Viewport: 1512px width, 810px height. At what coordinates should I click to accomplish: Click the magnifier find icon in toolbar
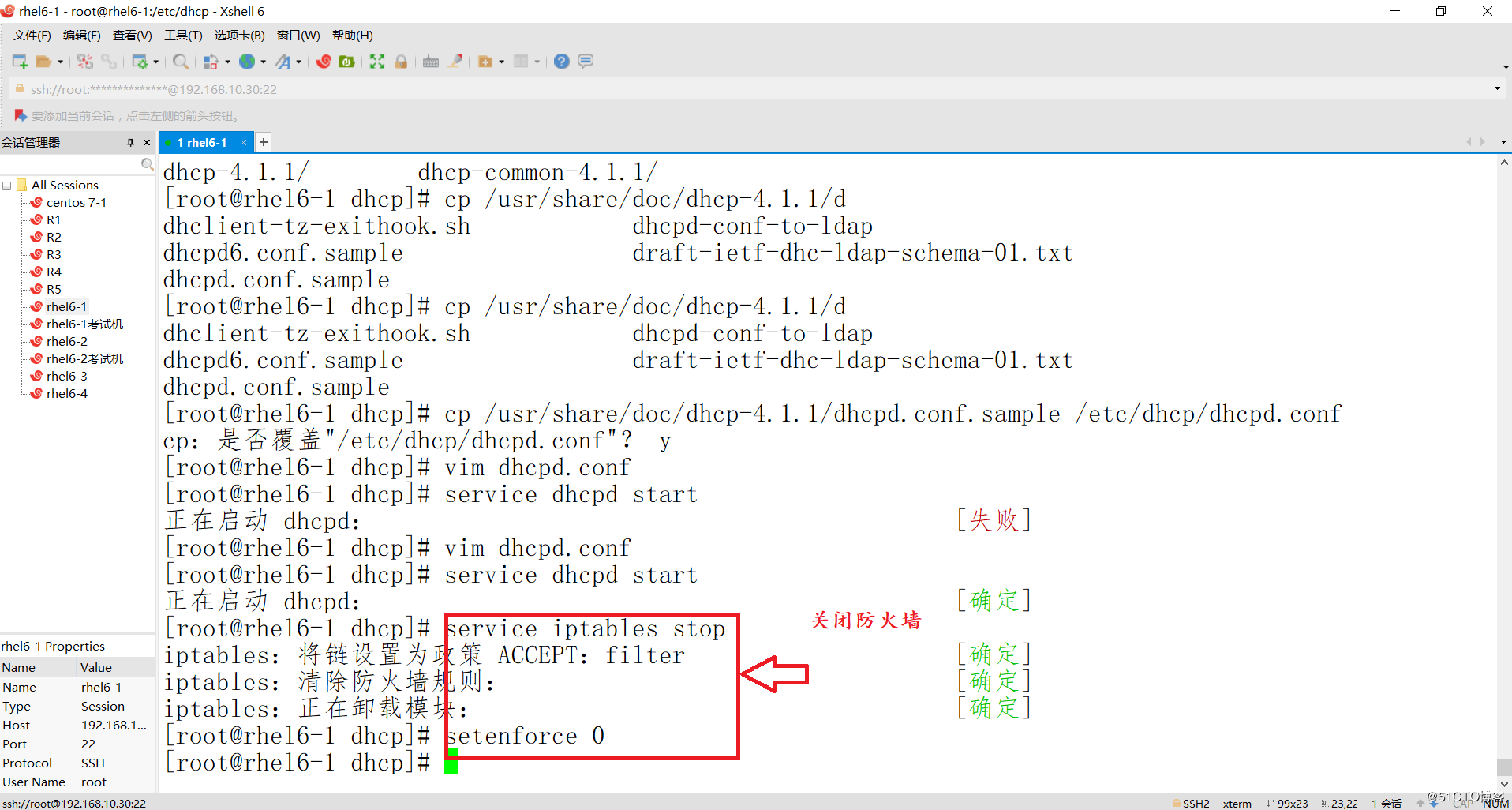point(181,62)
